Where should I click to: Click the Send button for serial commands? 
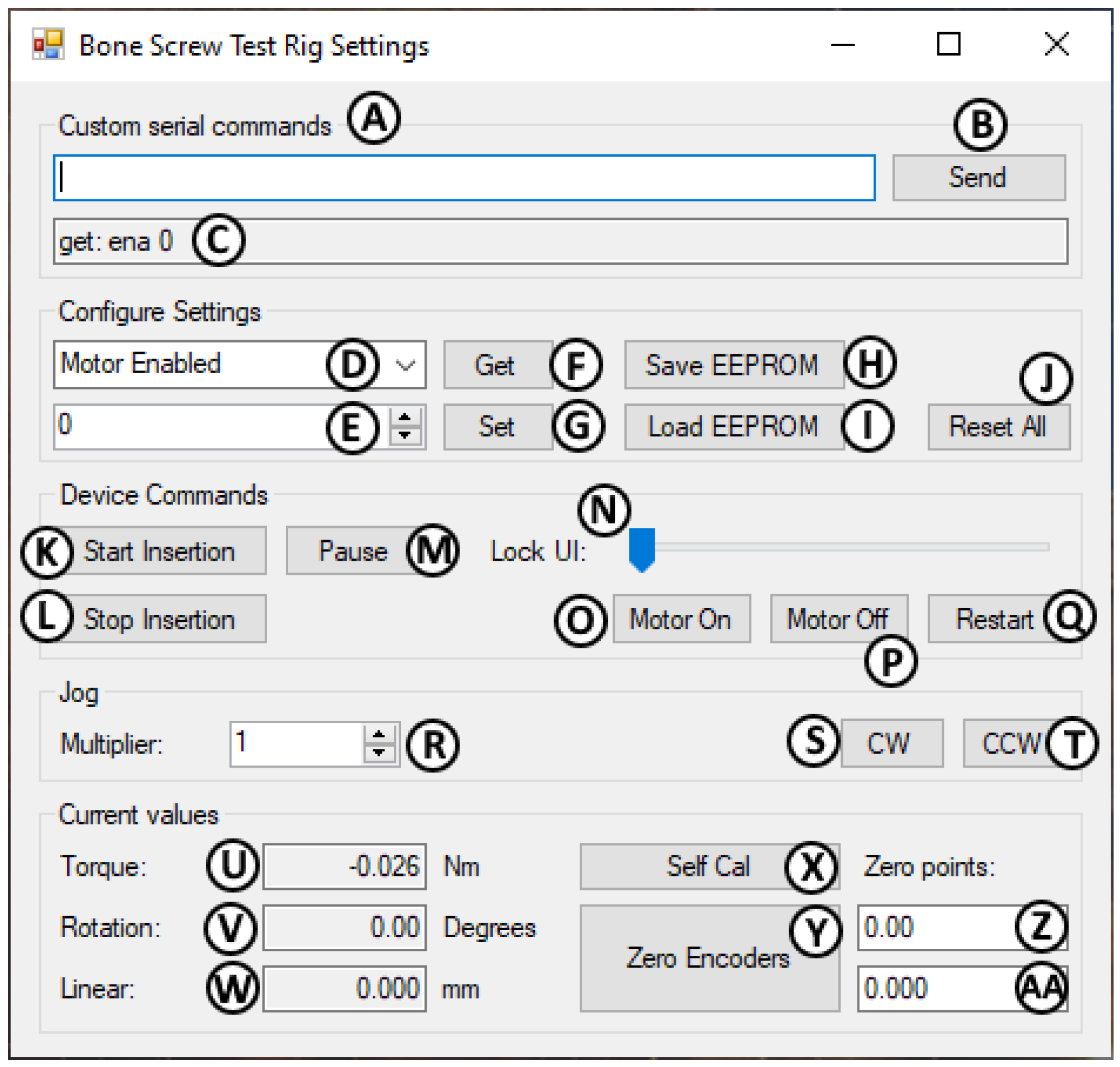(x=978, y=178)
